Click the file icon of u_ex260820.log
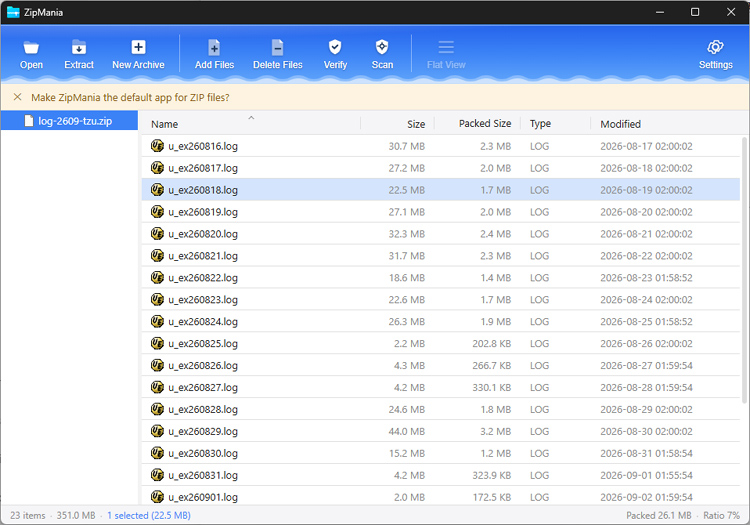The height and width of the screenshot is (525, 750). (157, 234)
